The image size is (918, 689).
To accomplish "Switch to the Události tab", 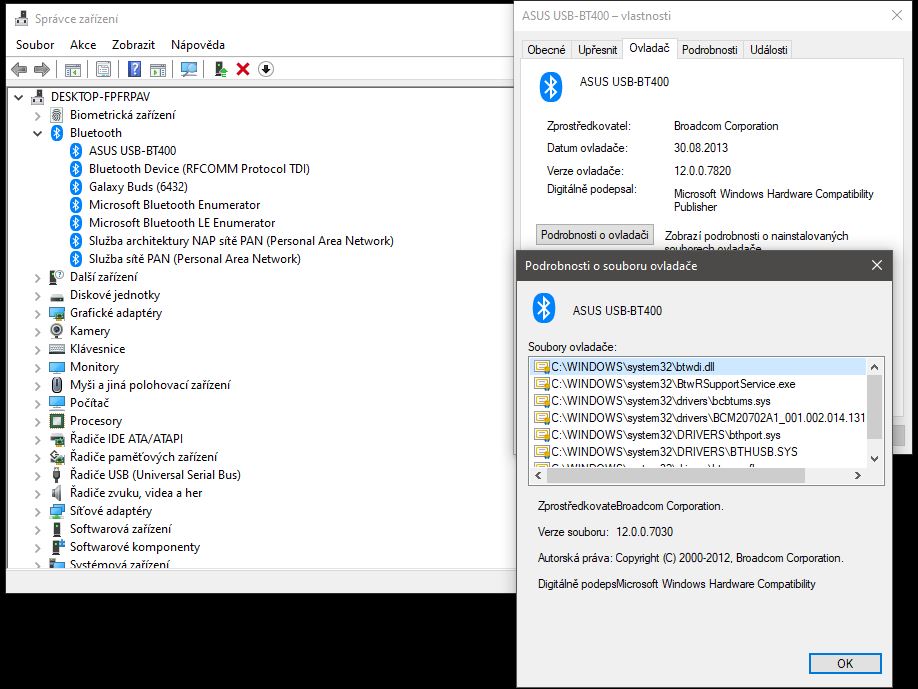I will 769,50.
